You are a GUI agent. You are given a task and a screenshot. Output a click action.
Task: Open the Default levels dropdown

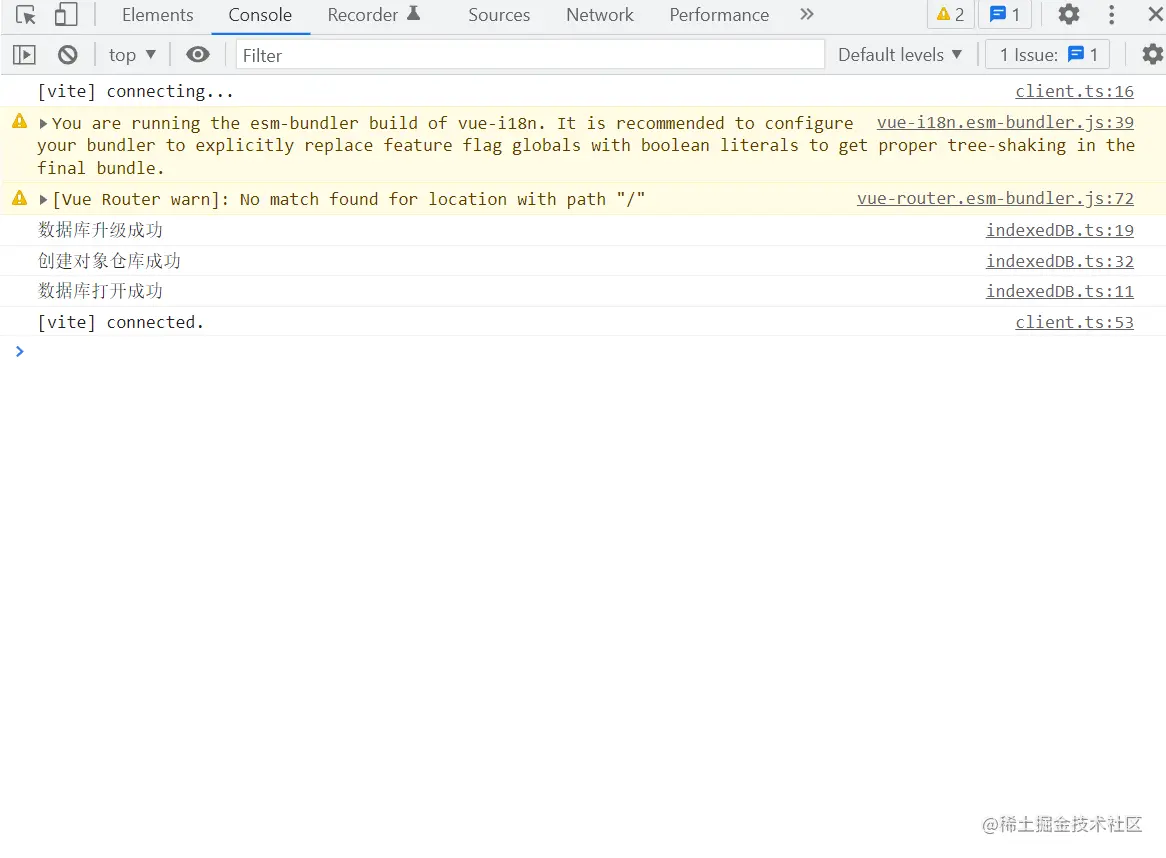(x=900, y=55)
